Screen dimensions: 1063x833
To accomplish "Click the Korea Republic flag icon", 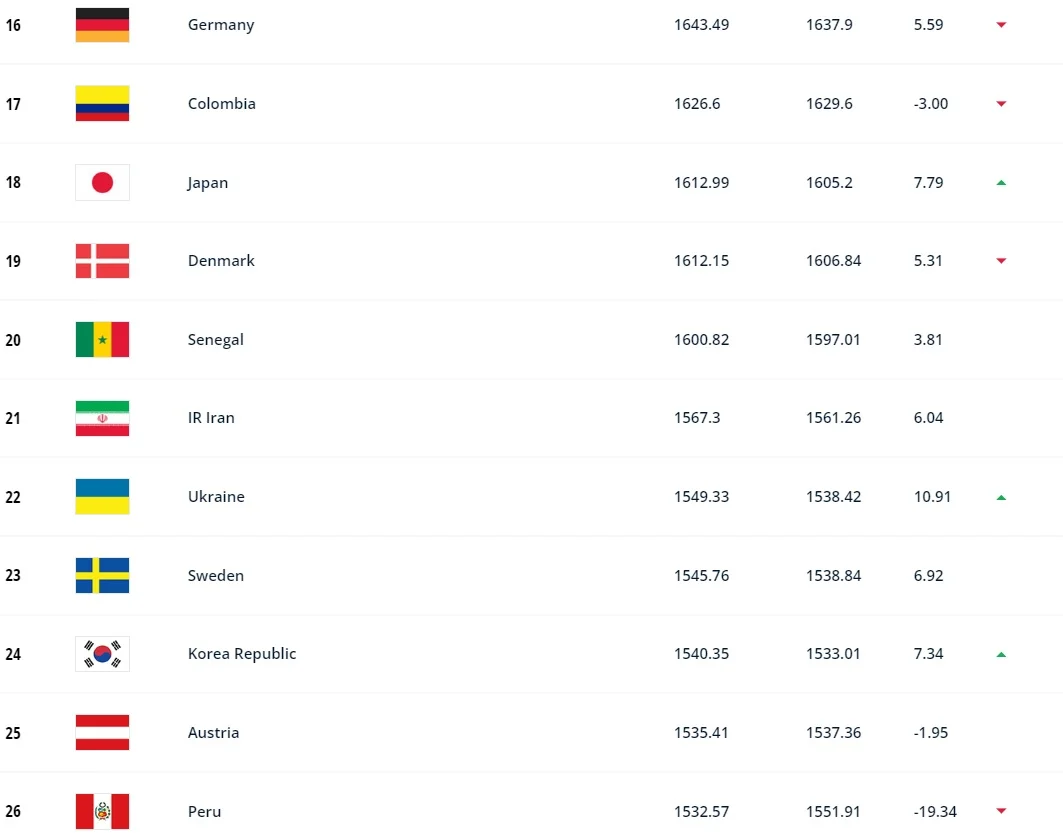I will [102, 654].
